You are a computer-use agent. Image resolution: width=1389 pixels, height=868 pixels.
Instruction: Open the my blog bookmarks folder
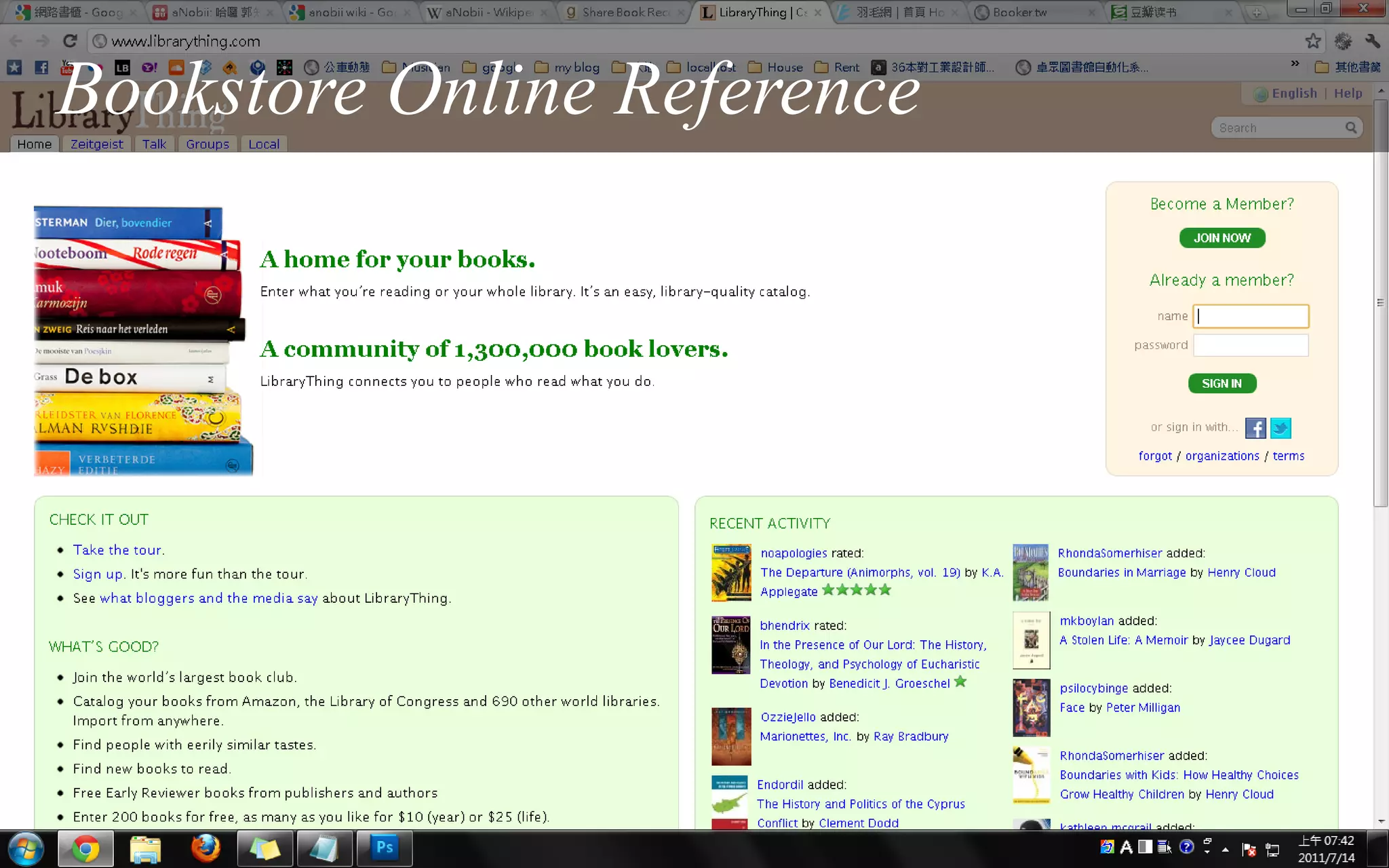[x=567, y=67]
